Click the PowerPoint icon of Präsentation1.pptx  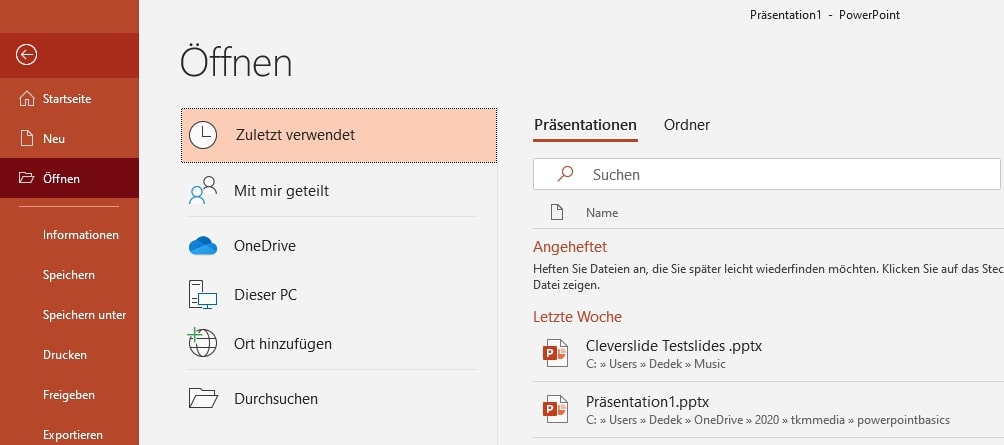point(555,409)
